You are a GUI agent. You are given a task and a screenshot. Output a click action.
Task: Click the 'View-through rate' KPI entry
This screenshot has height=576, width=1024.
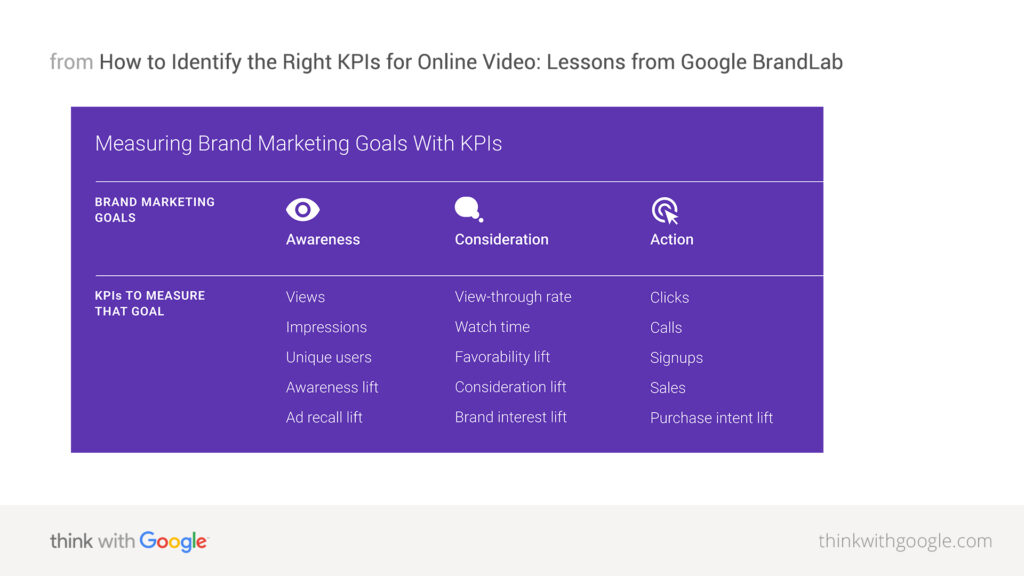pos(513,296)
